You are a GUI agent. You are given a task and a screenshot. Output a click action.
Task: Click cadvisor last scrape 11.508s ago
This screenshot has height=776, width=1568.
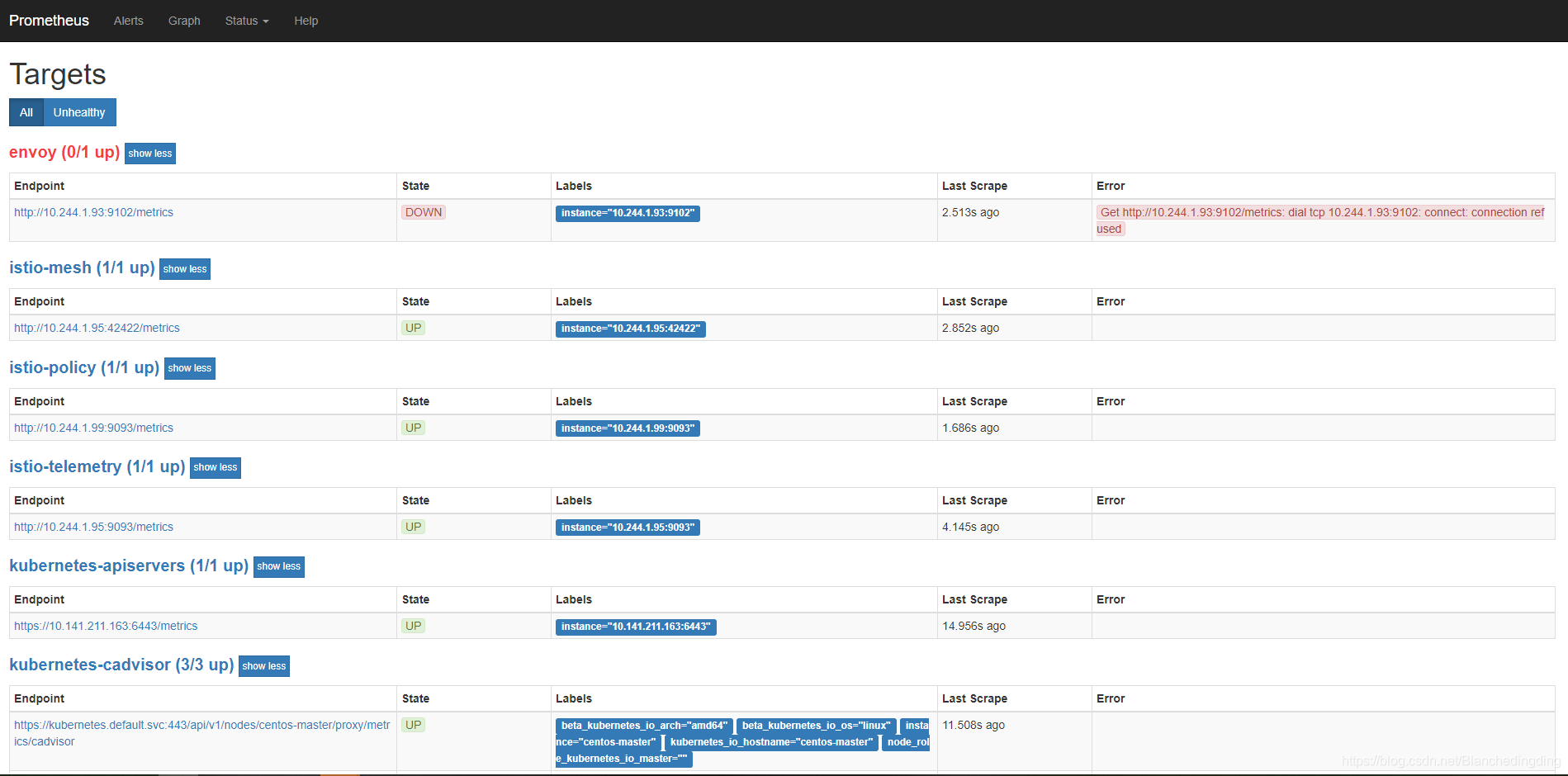(973, 725)
